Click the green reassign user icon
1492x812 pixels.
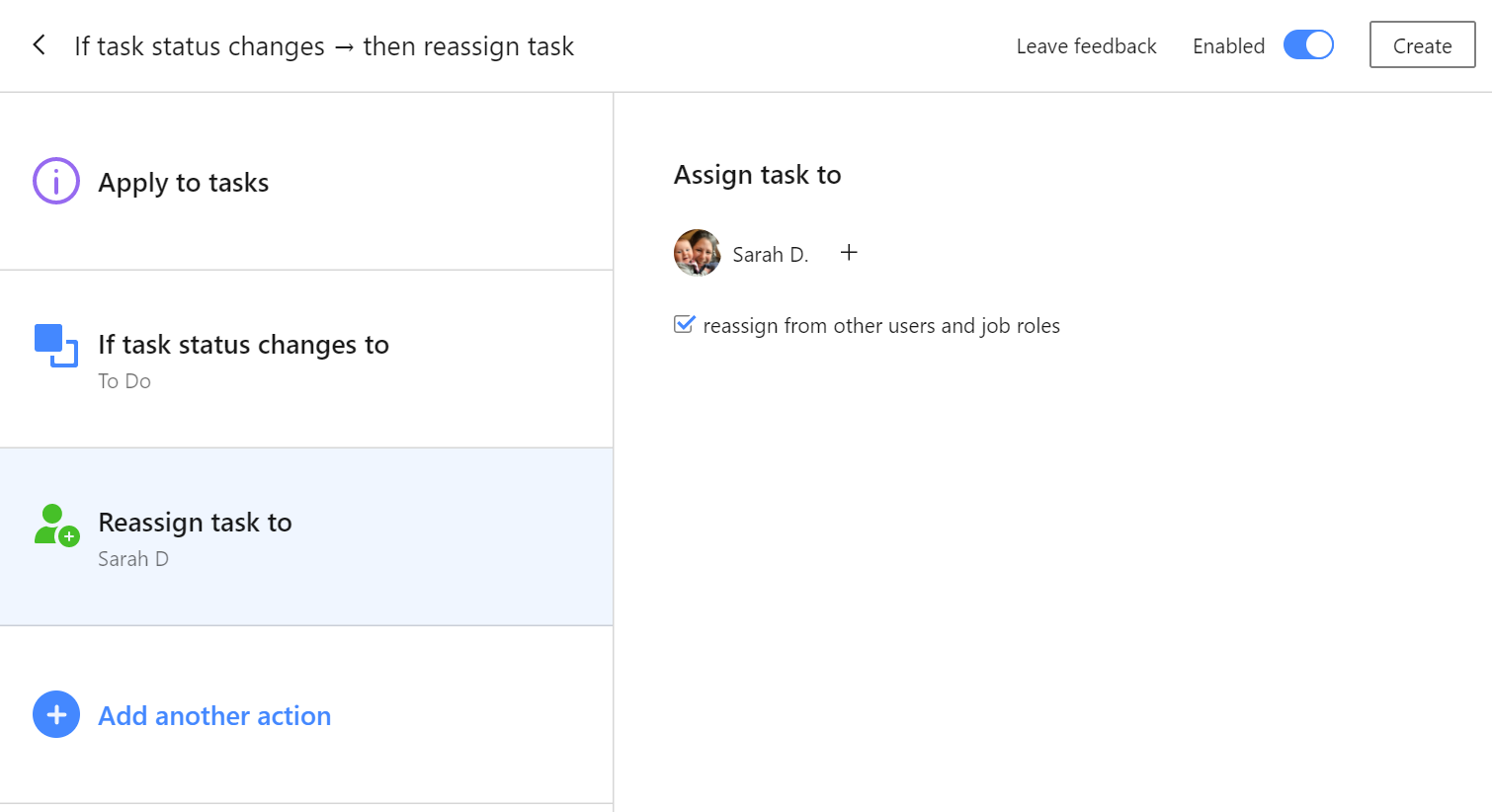[x=56, y=525]
